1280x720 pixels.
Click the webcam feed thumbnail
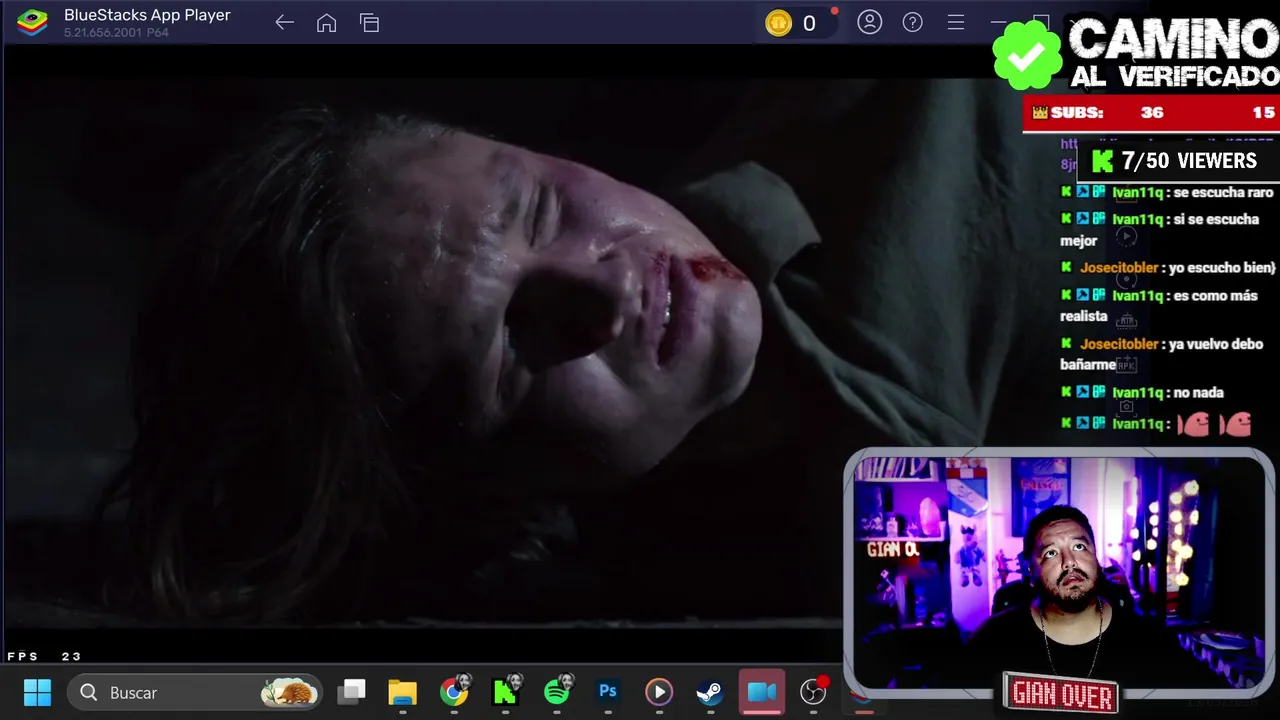(1059, 571)
